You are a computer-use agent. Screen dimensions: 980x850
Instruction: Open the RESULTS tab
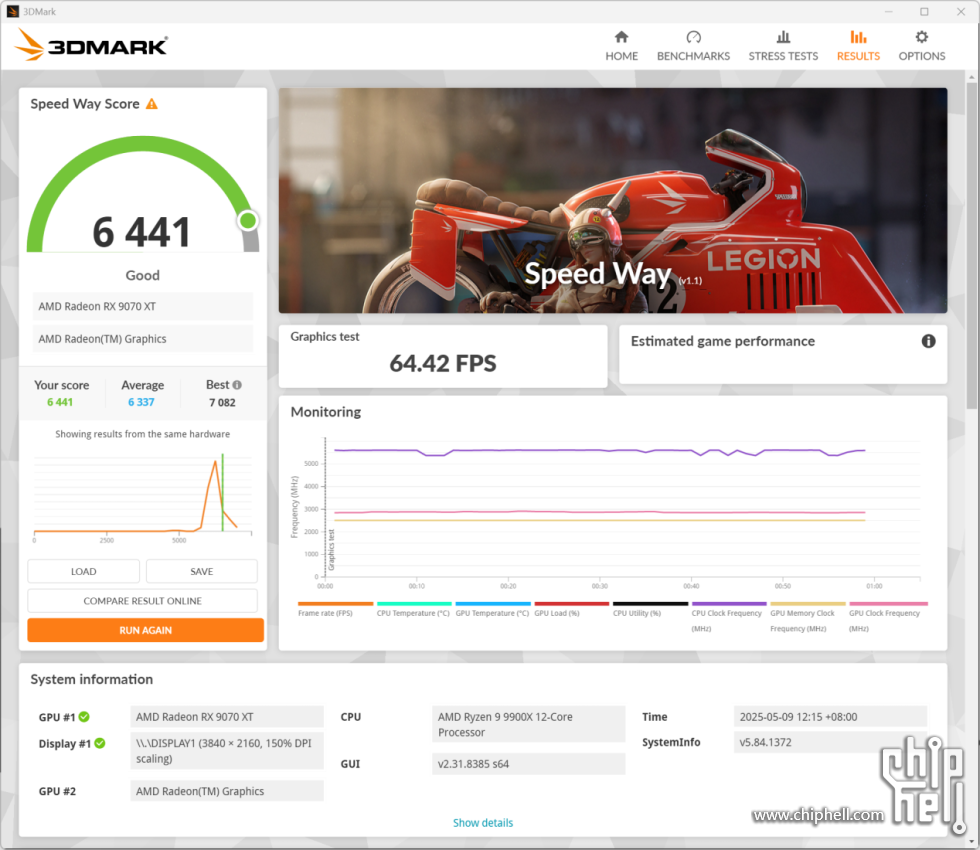[858, 46]
